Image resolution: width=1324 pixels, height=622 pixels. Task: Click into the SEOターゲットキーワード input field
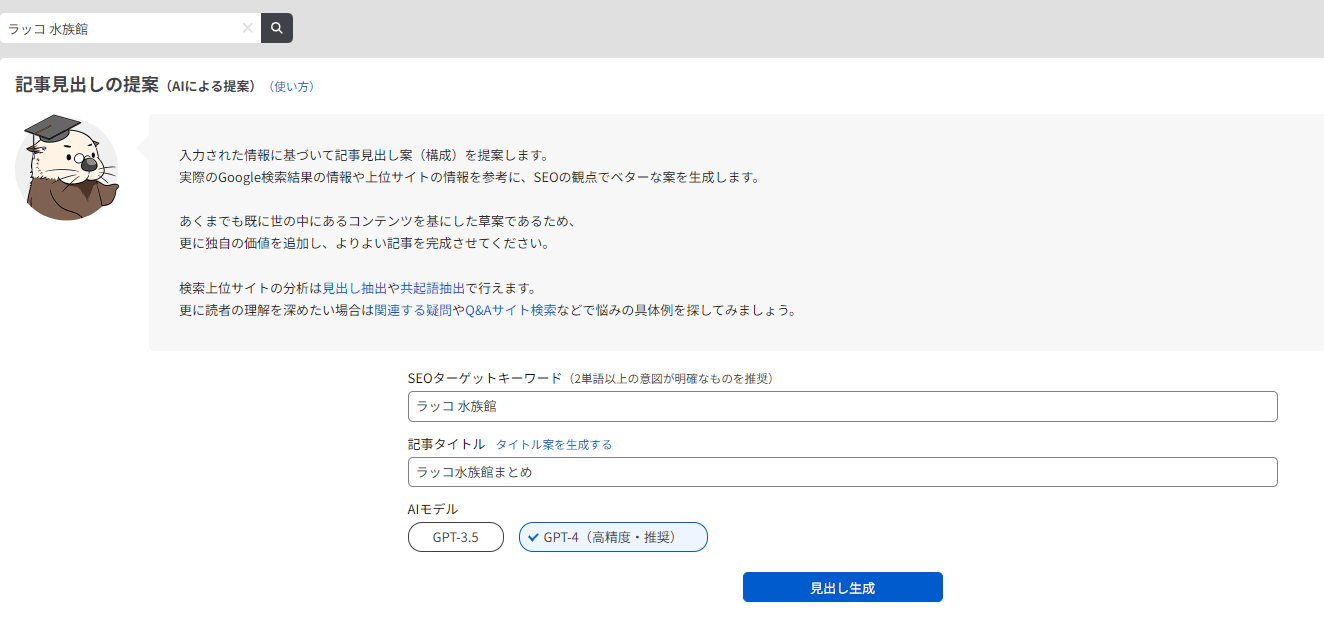[x=842, y=406]
